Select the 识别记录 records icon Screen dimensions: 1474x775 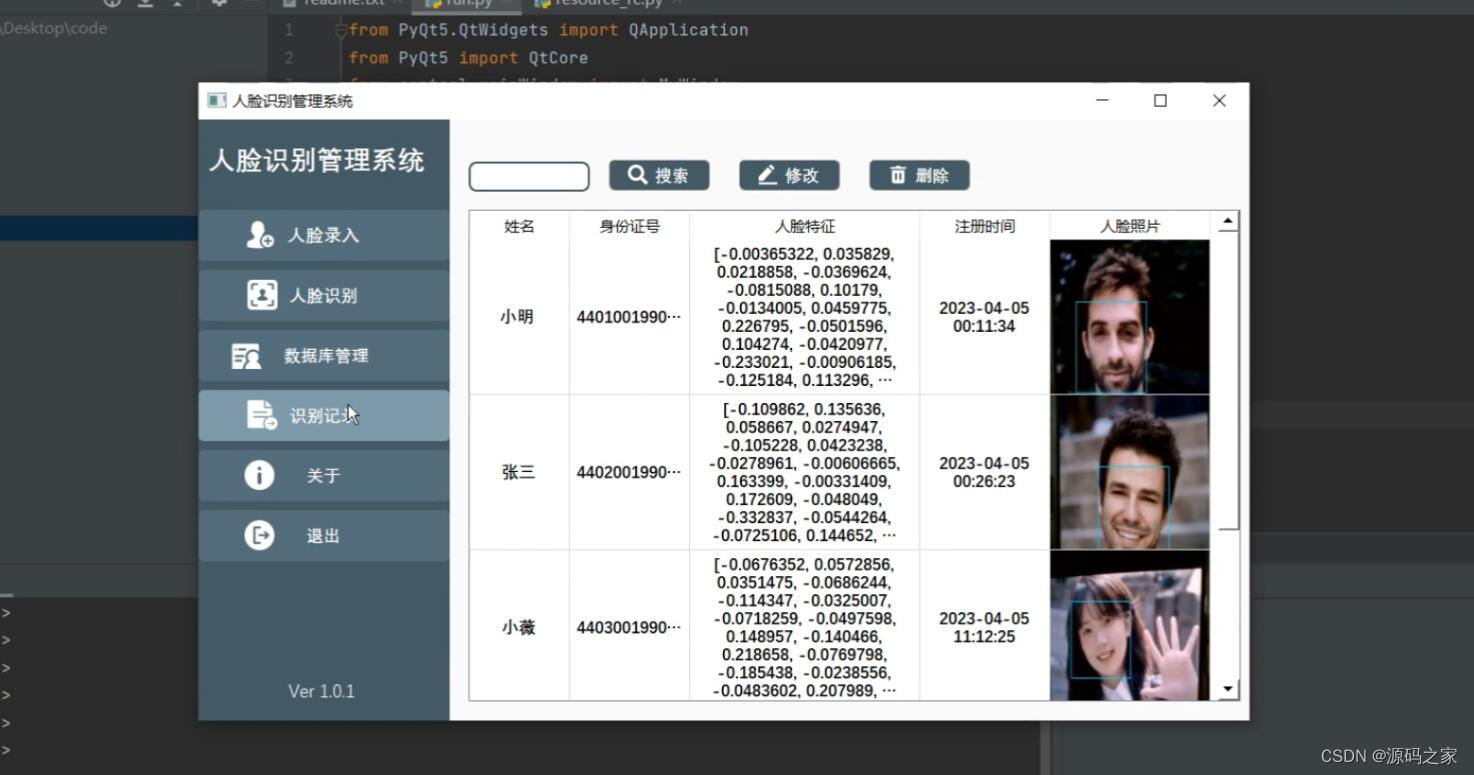point(258,415)
